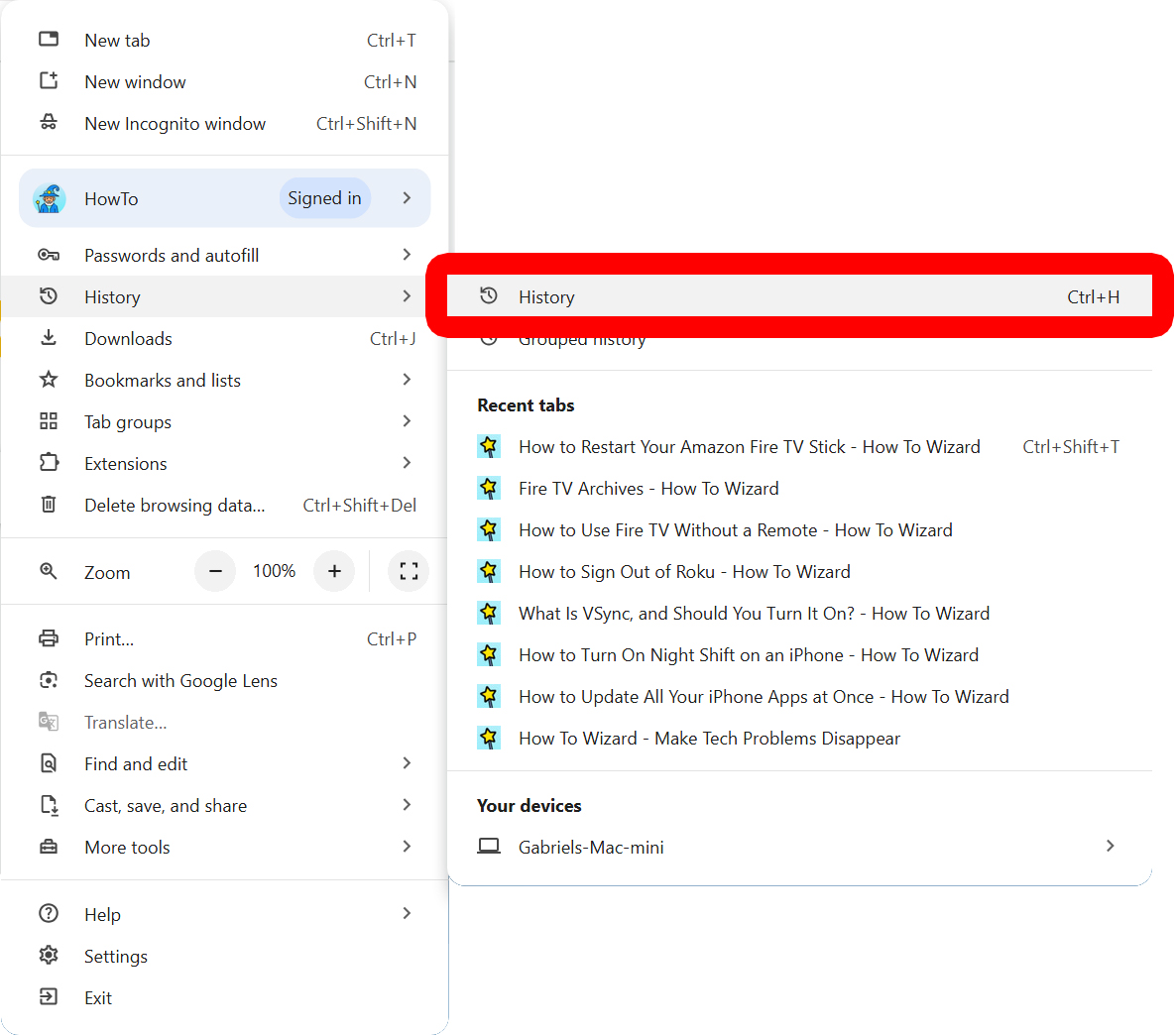This screenshot has width=1176, height=1035.
Task: Zoom out with the minus button
Action: click(x=215, y=571)
